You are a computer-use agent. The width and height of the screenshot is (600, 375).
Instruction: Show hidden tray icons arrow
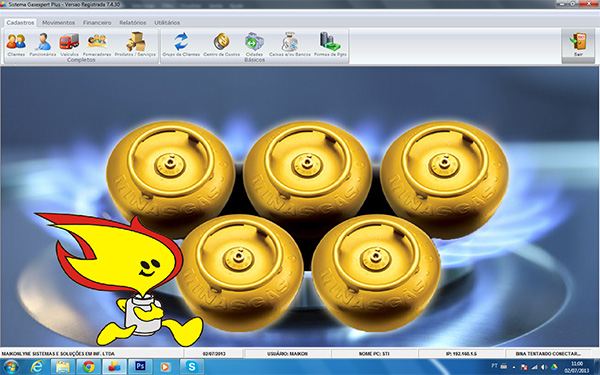click(514, 367)
